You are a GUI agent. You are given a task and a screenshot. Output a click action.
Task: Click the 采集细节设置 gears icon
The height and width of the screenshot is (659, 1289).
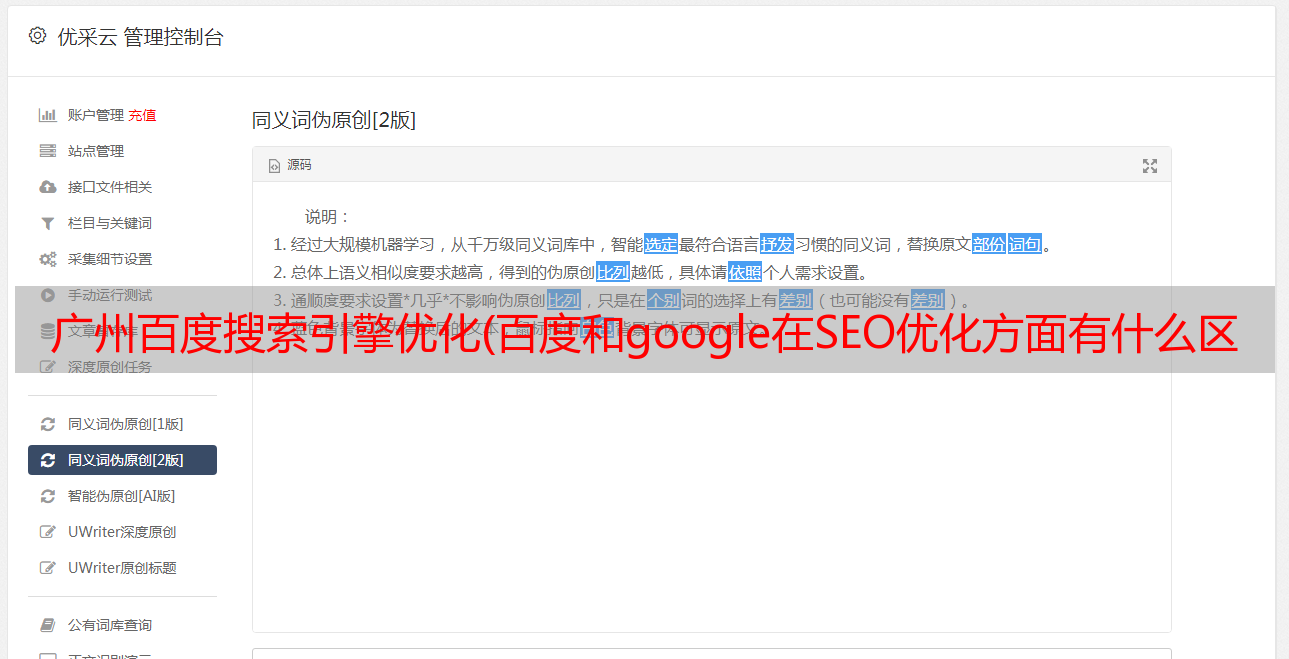[x=47, y=259]
